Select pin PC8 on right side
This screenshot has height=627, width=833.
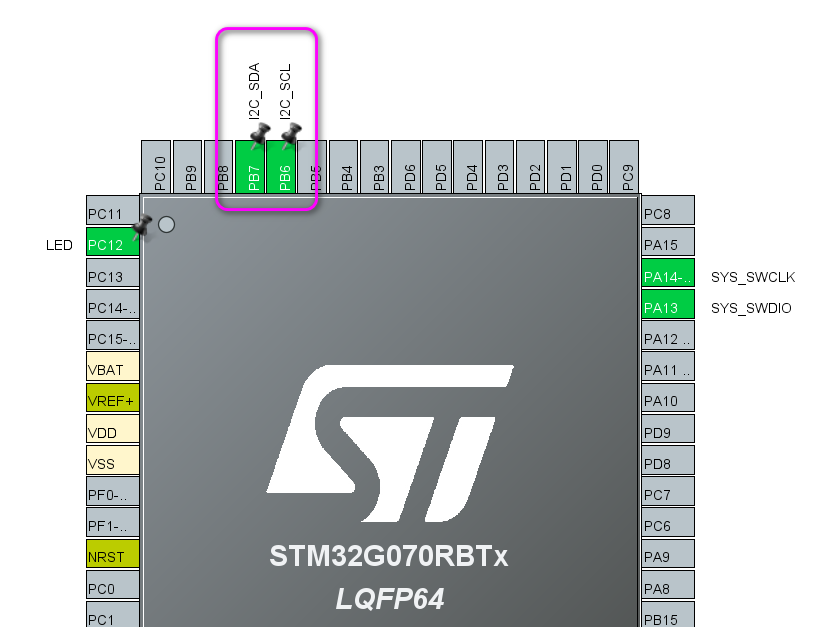(x=668, y=210)
